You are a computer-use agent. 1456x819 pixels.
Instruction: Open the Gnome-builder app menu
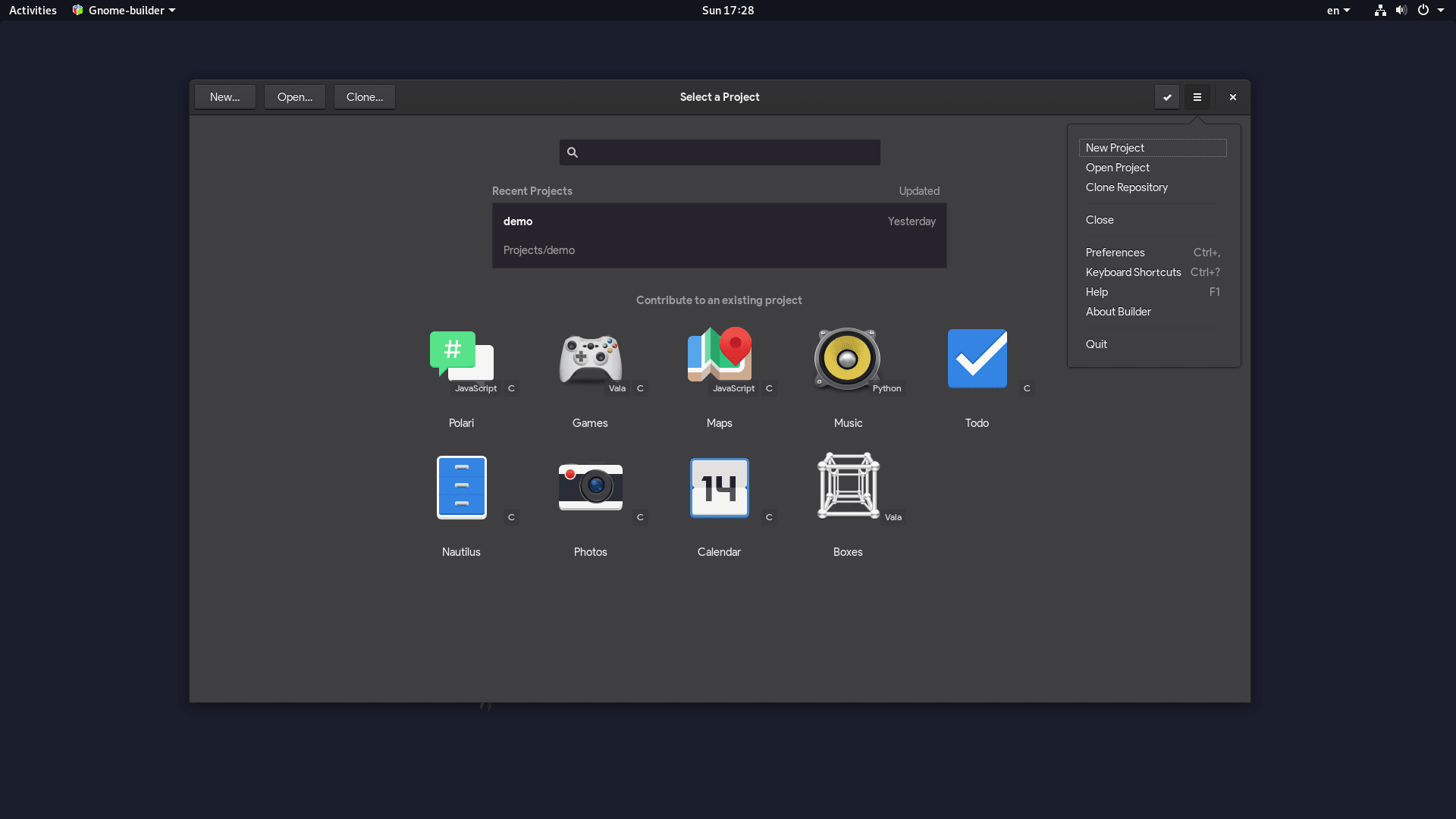tap(124, 11)
